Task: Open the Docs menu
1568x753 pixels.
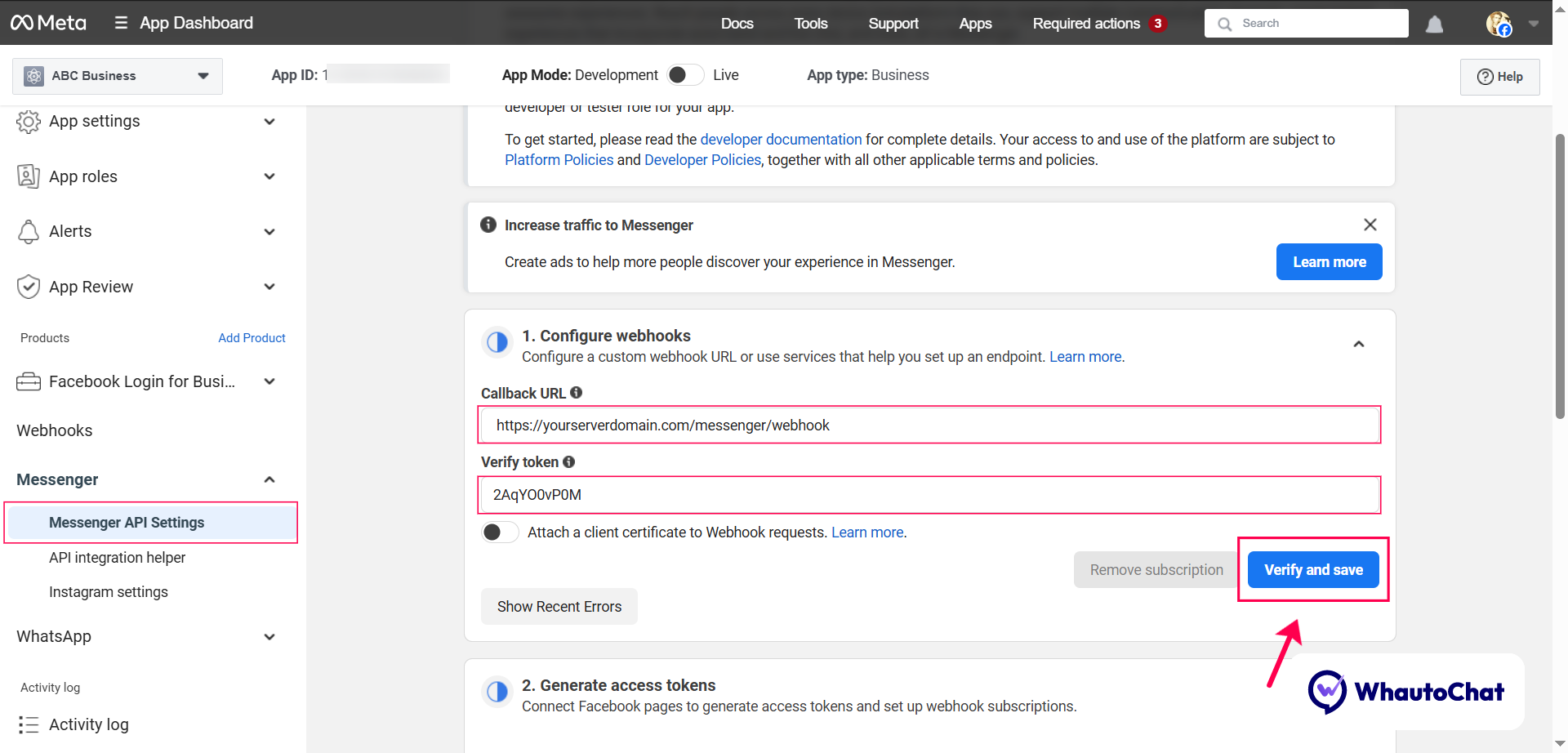Action: 737,24
